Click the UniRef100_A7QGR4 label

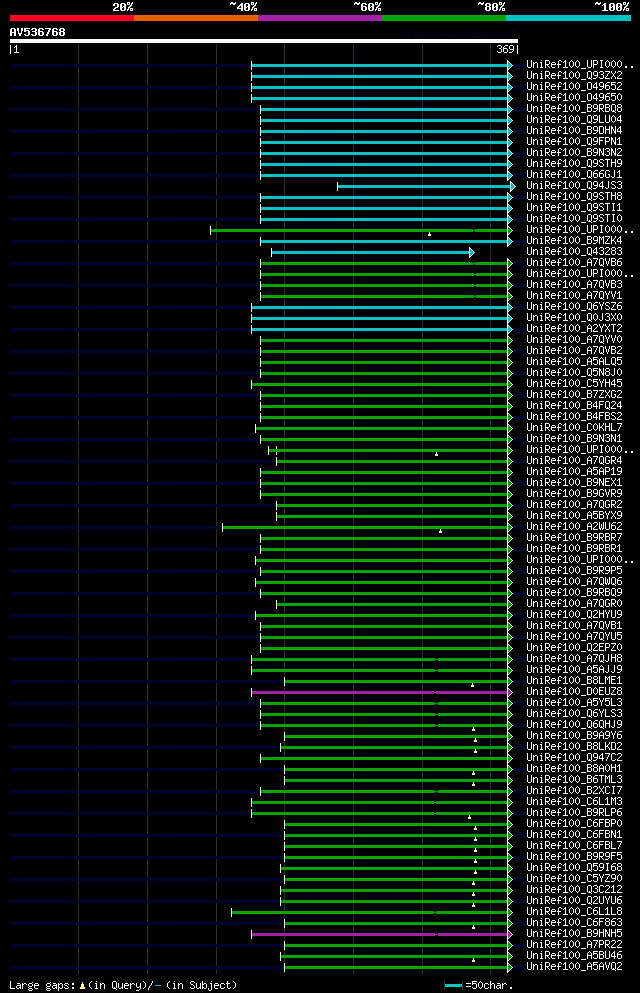pos(574,460)
